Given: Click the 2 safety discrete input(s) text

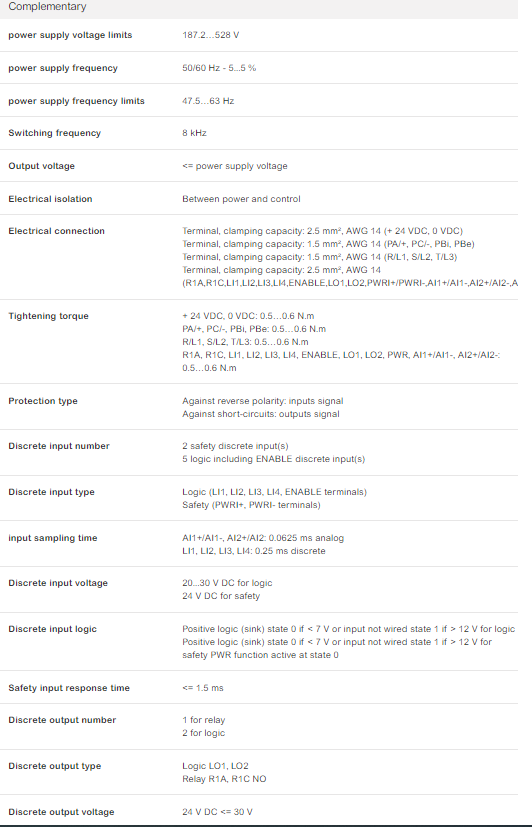Looking at the screenshot, I should pyautogui.click(x=235, y=446).
